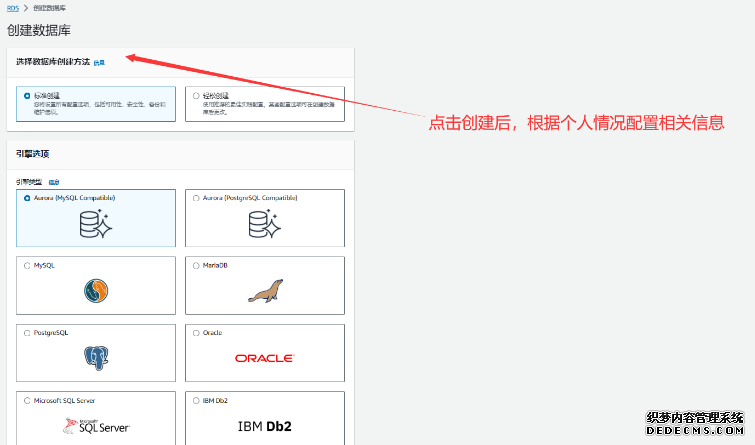755x445 pixels.
Task: Select the IBM Db2 radio button
Action: pyautogui.click(x=195, y=400)
